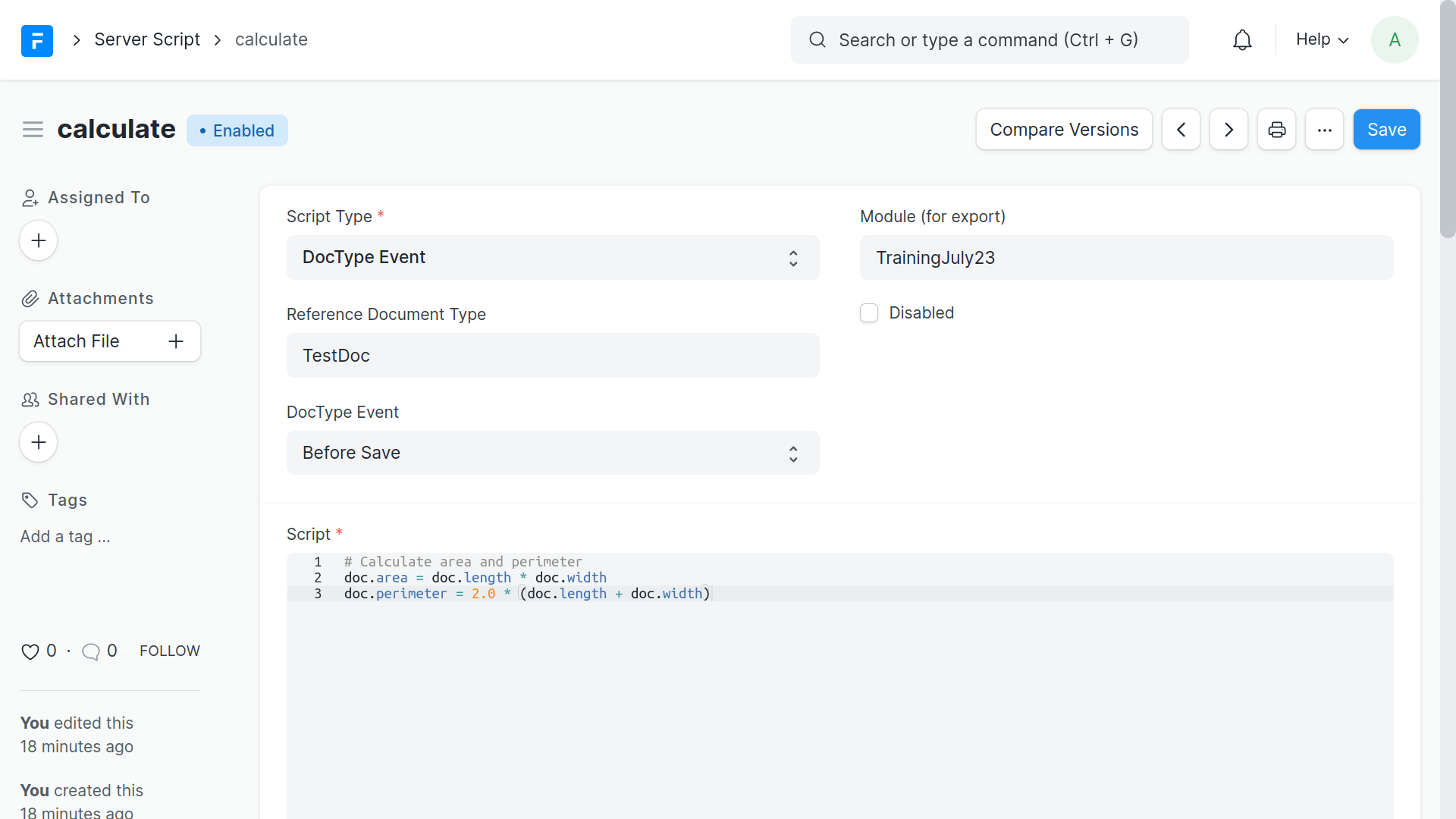Open the notifications bell

click(x=1242, y=40)
